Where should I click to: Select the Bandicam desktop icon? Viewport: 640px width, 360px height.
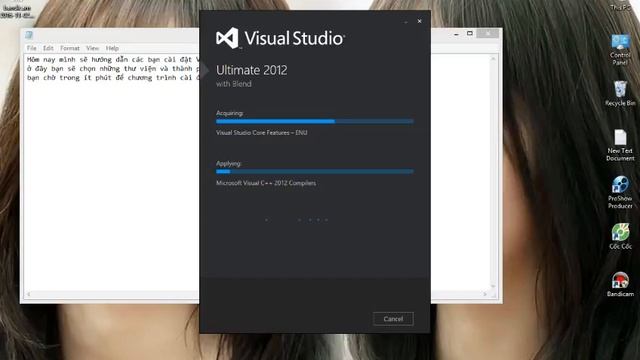pos(620,284)
